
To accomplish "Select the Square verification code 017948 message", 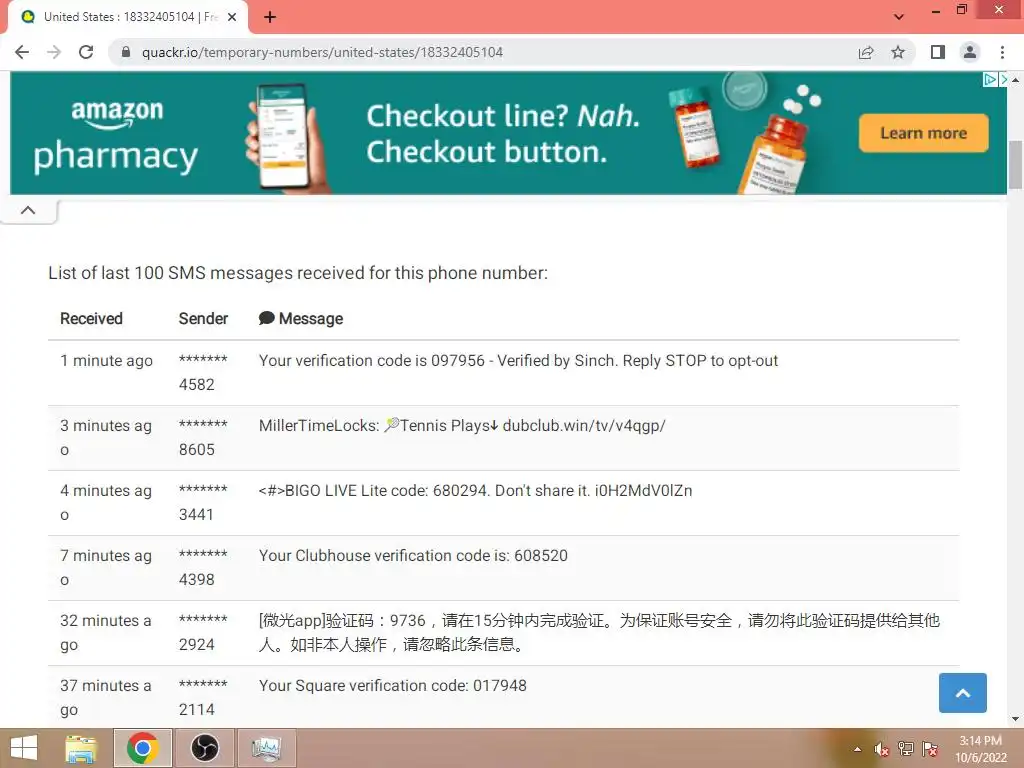I will point(392,686).
